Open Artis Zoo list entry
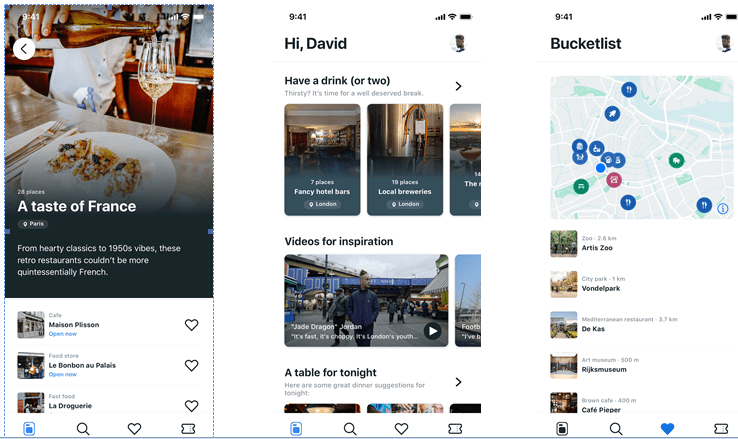Screen dimensions: 738x439 click(640, 244)
